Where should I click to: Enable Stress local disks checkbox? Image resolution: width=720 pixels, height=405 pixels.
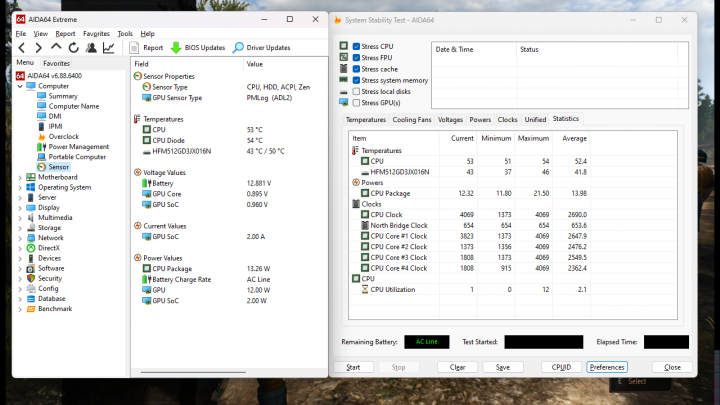356,91
